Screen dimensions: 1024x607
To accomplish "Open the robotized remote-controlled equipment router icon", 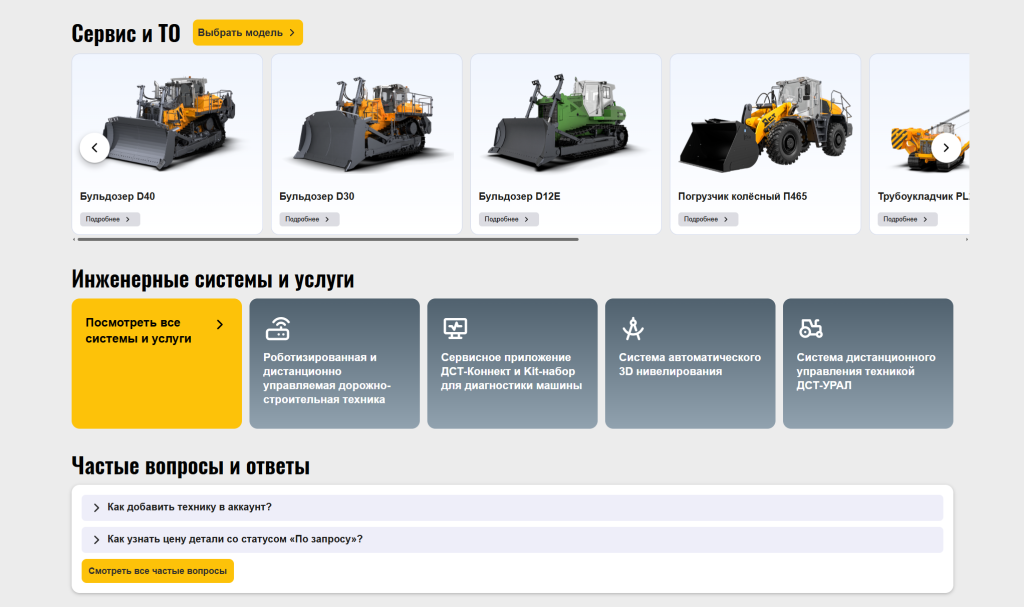I will click(278, 328).
